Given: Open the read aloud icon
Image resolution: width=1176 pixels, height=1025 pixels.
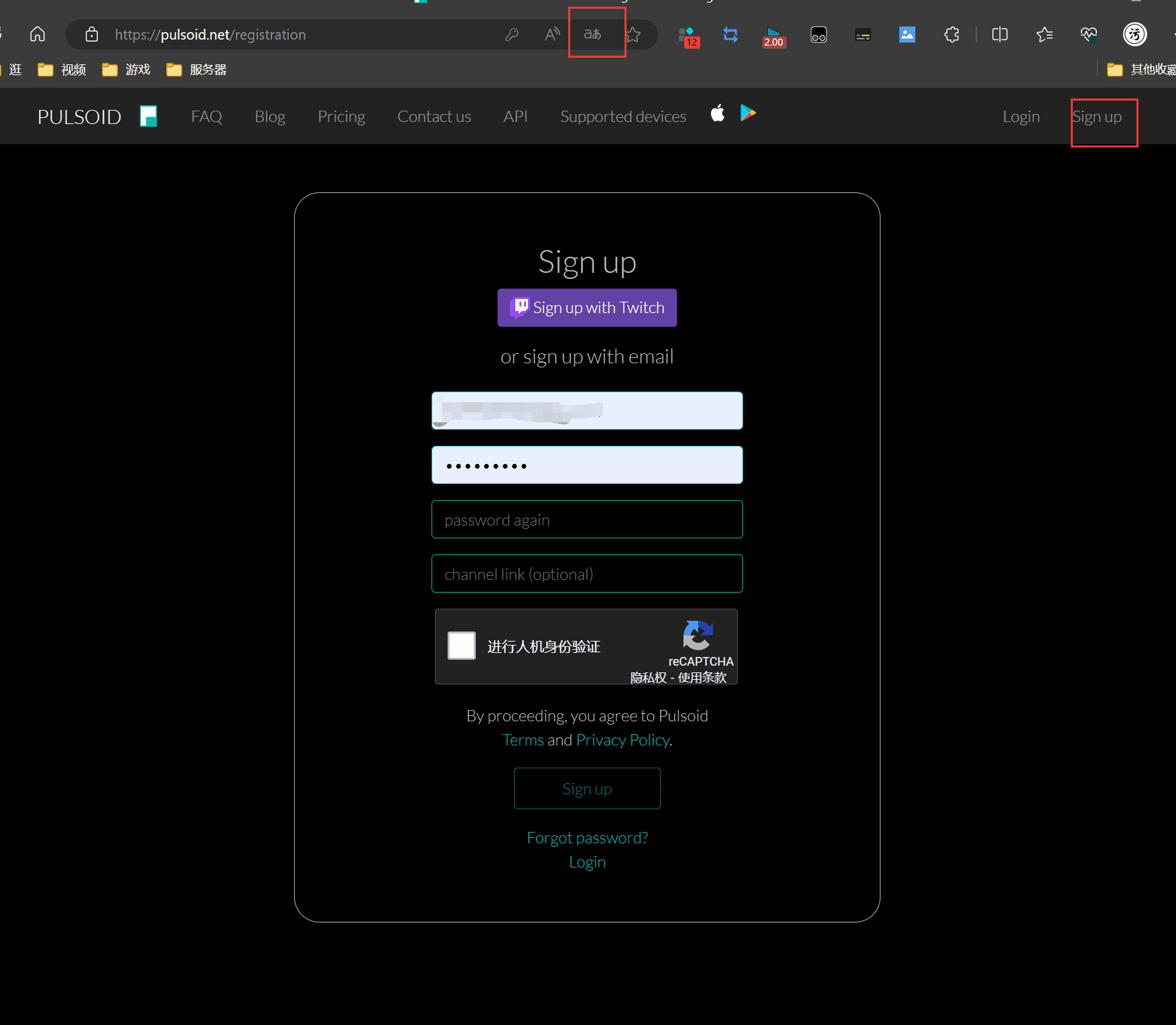Looking at the screenshot, I should point(552,35).
